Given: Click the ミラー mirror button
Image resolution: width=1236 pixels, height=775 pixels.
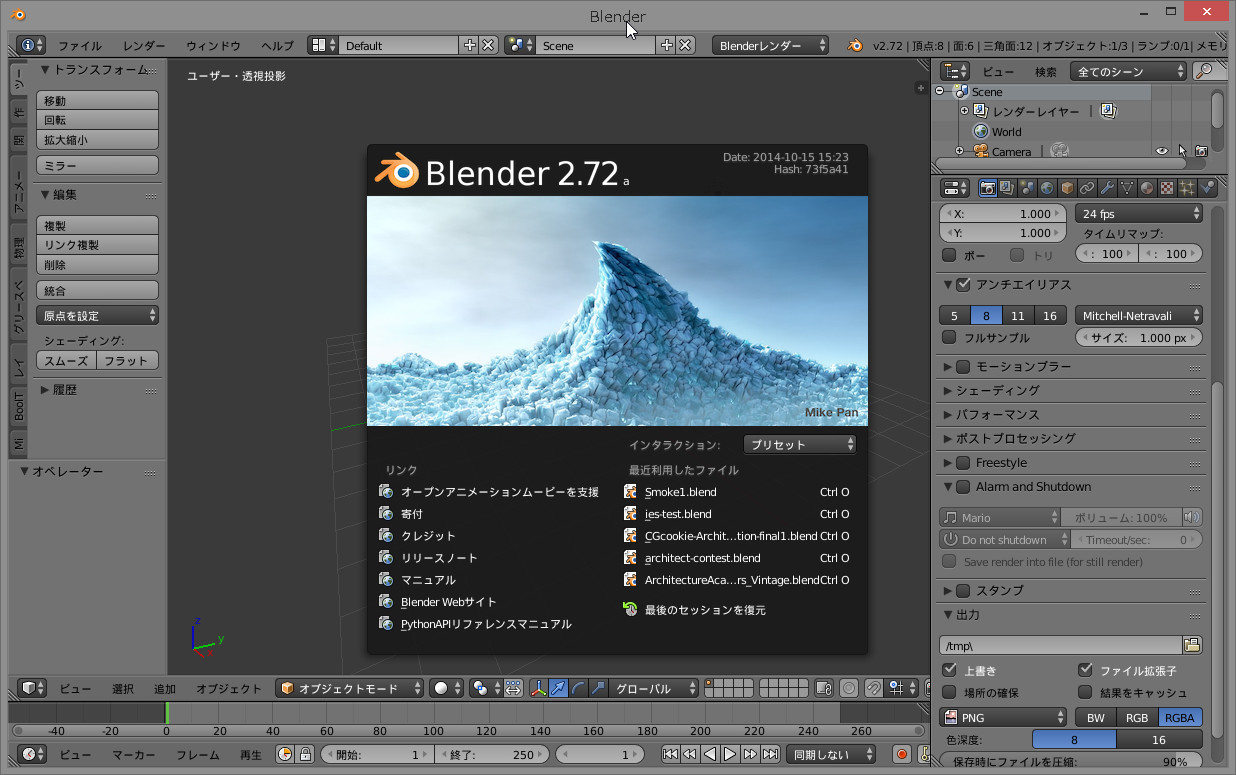Looking at the screenshot, I should coord(98,166).
